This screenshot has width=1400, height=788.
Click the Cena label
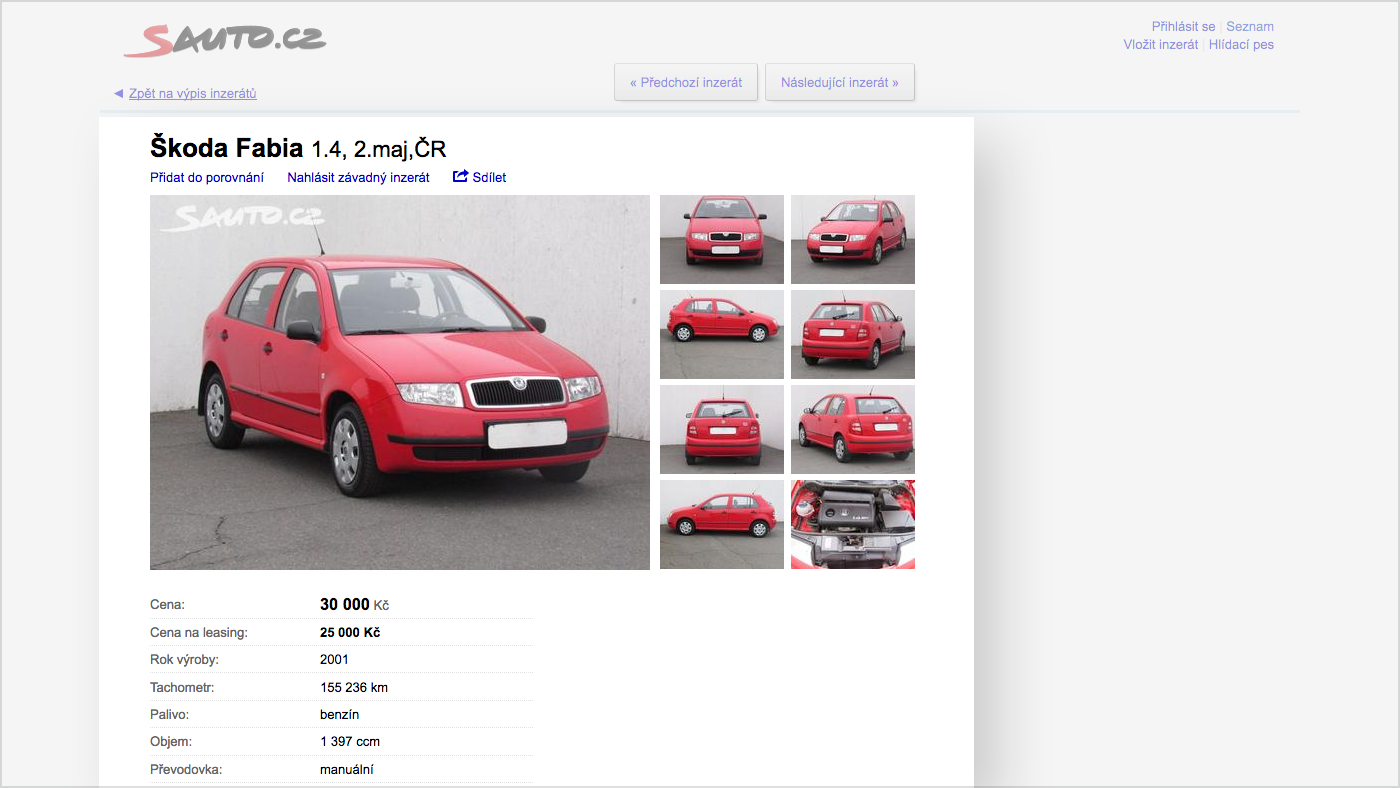tap(167, 604)
